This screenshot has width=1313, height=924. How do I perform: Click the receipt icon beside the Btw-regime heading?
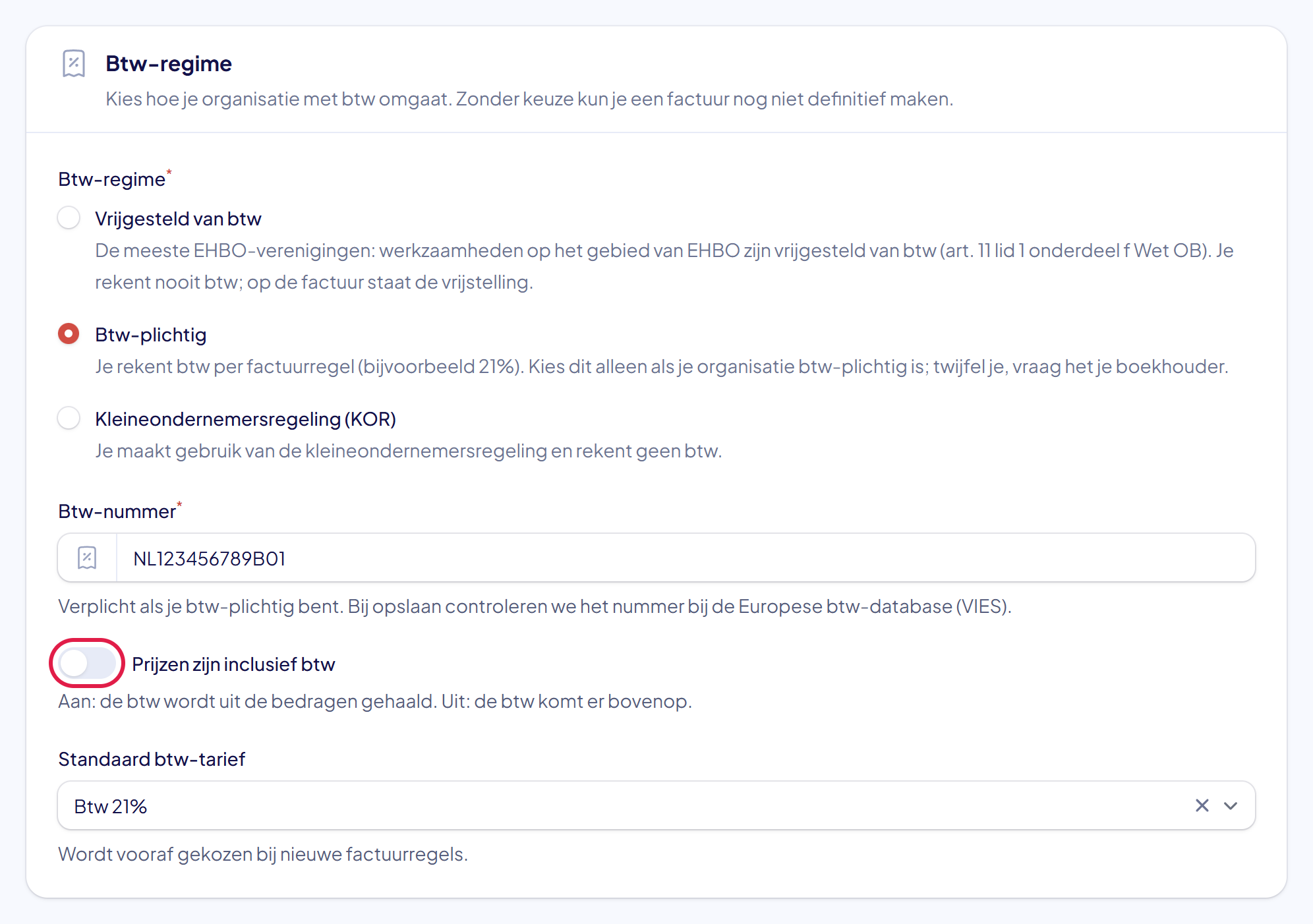coord(74,64)
